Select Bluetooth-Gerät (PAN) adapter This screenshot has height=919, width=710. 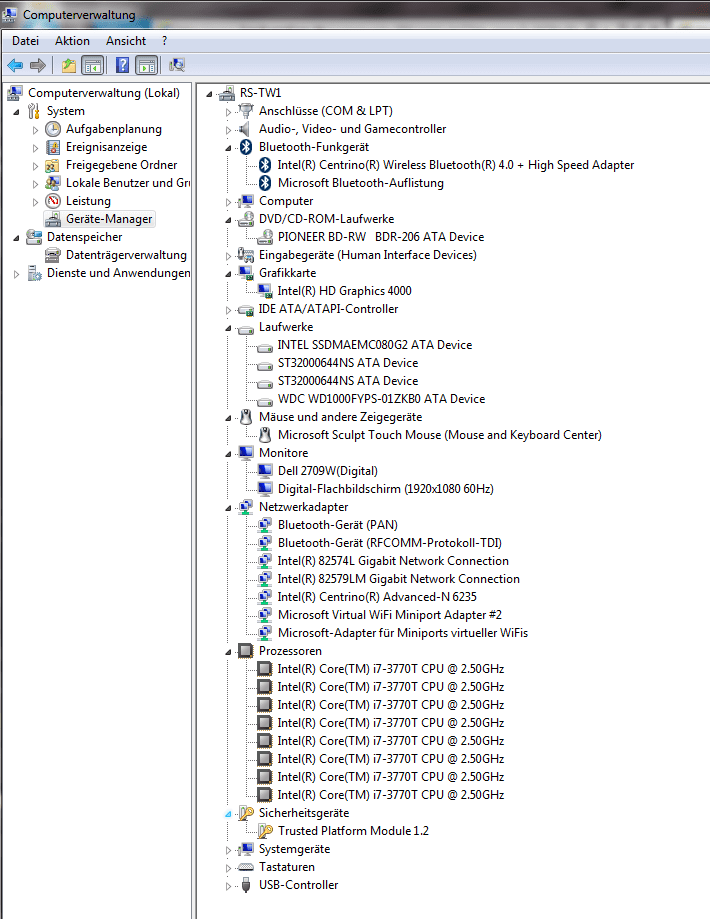click(x=338, y=525)
